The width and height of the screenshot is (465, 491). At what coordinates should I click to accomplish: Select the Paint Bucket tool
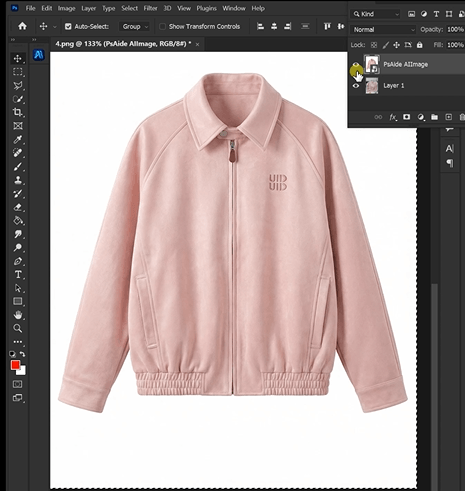point(18,221)
